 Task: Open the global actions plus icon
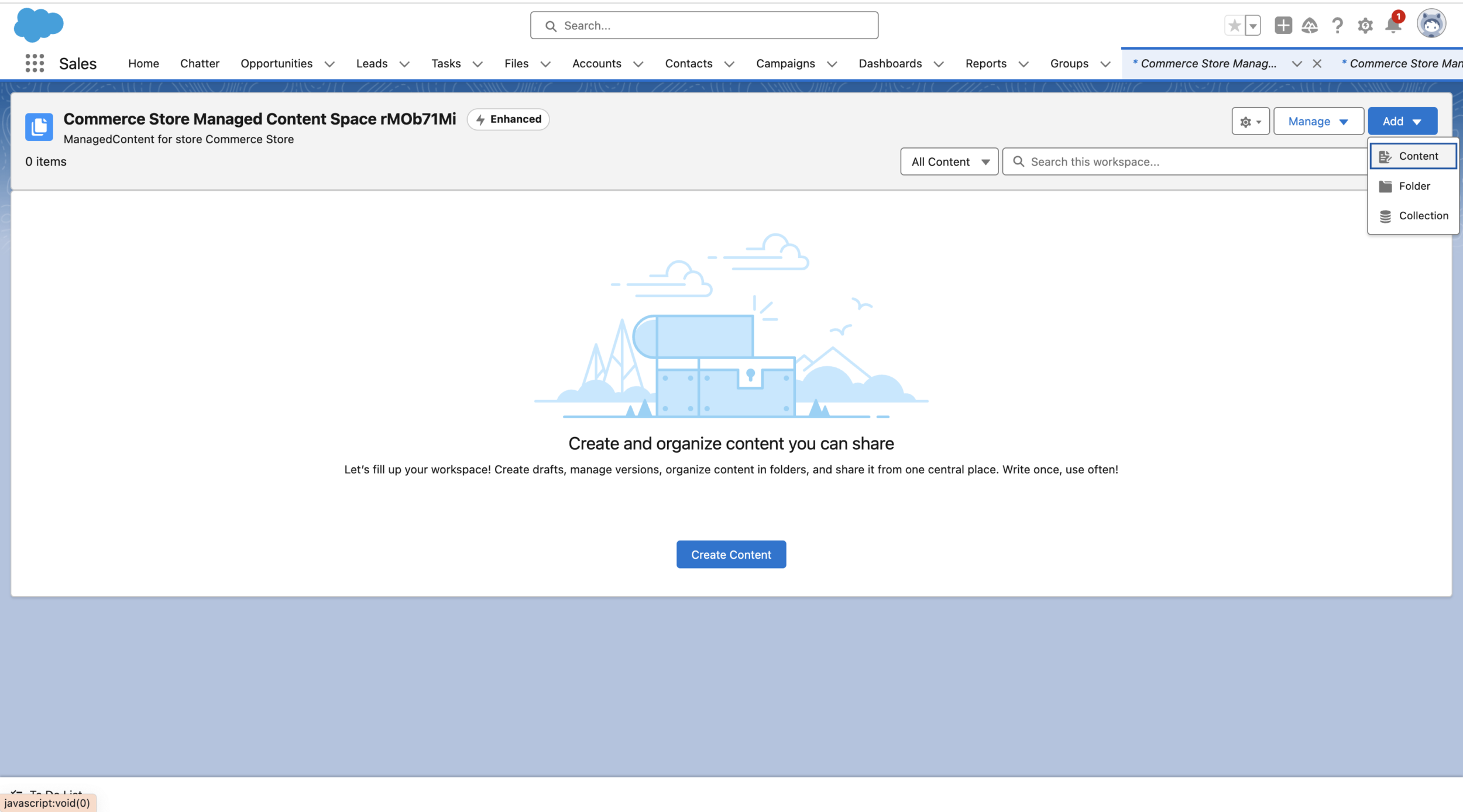point(1283,26)
